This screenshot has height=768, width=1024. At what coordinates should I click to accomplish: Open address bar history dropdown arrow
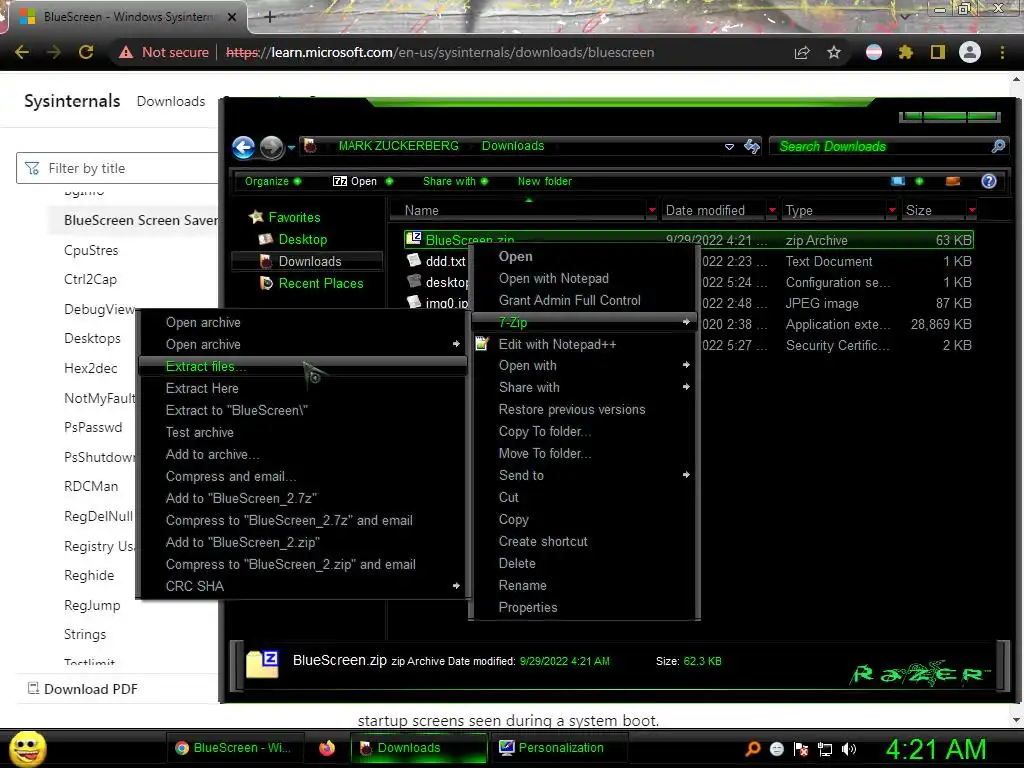[729, 147]
